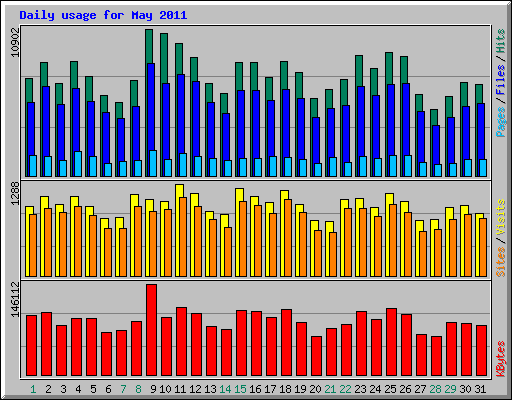This screenshot has width=512, height=400.
Task: Click the 1288 visits axis label
Action: coord(15,193)
